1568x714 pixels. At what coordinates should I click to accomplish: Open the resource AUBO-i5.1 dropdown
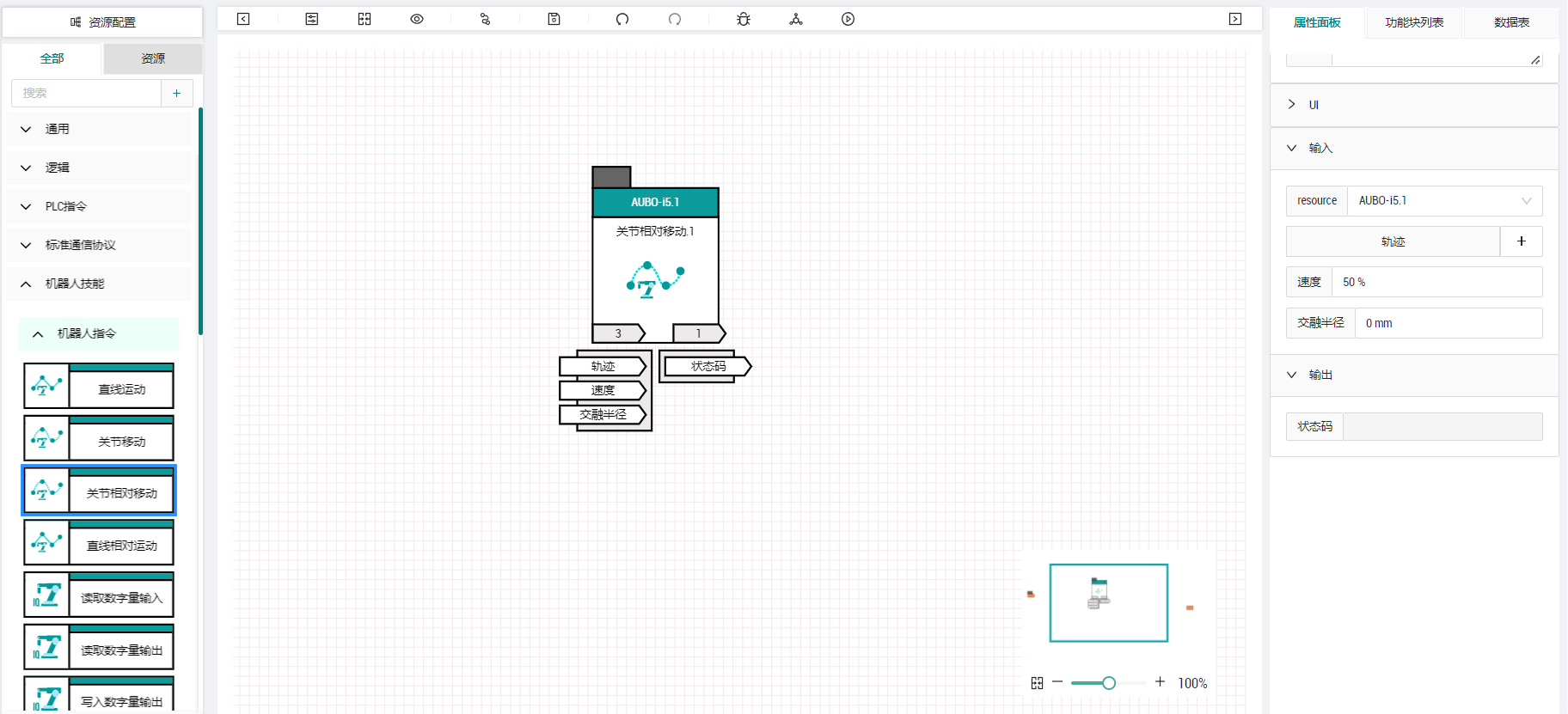point(1444,201)
